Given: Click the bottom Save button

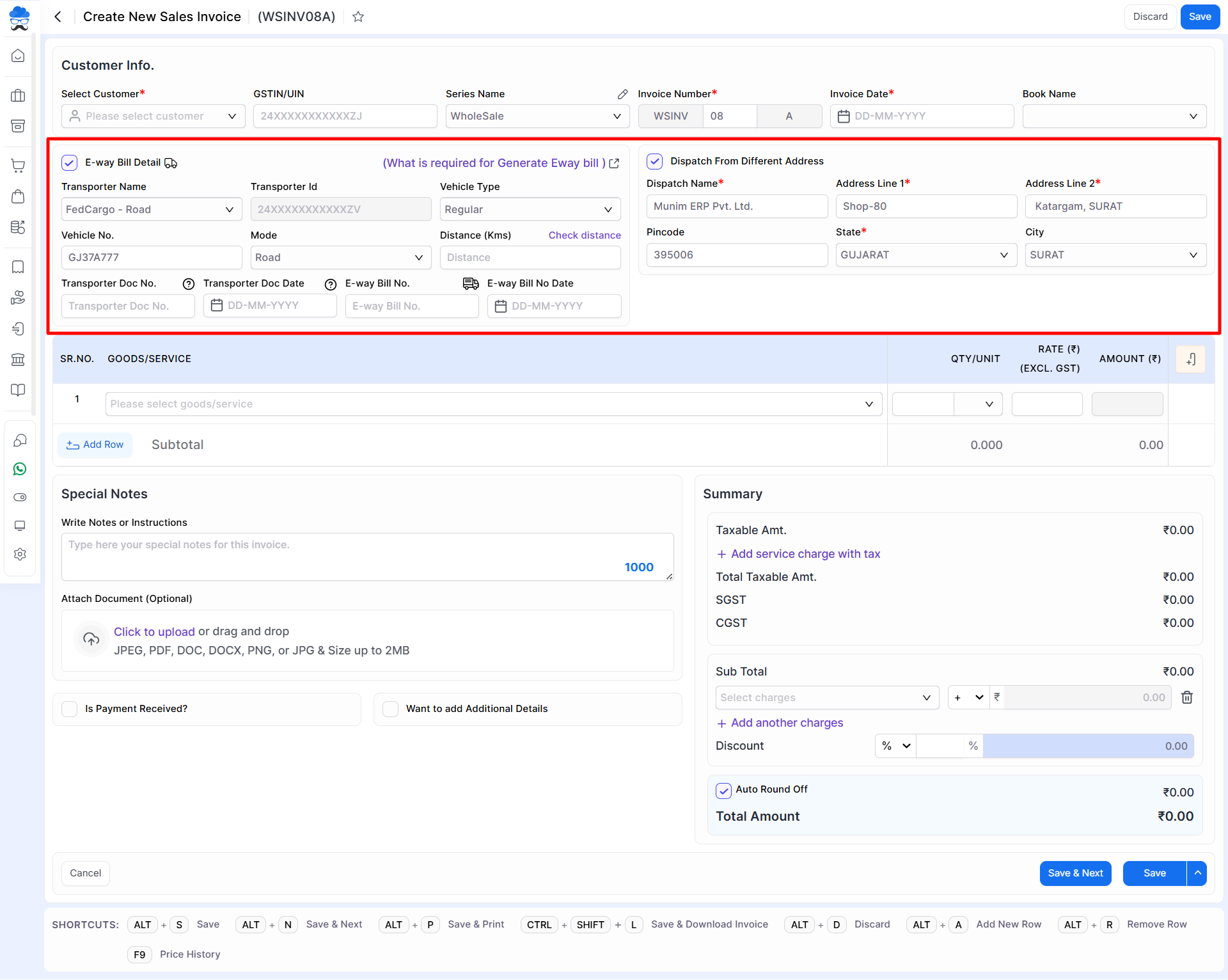Looking at the screenshot, I should 1154,873.
